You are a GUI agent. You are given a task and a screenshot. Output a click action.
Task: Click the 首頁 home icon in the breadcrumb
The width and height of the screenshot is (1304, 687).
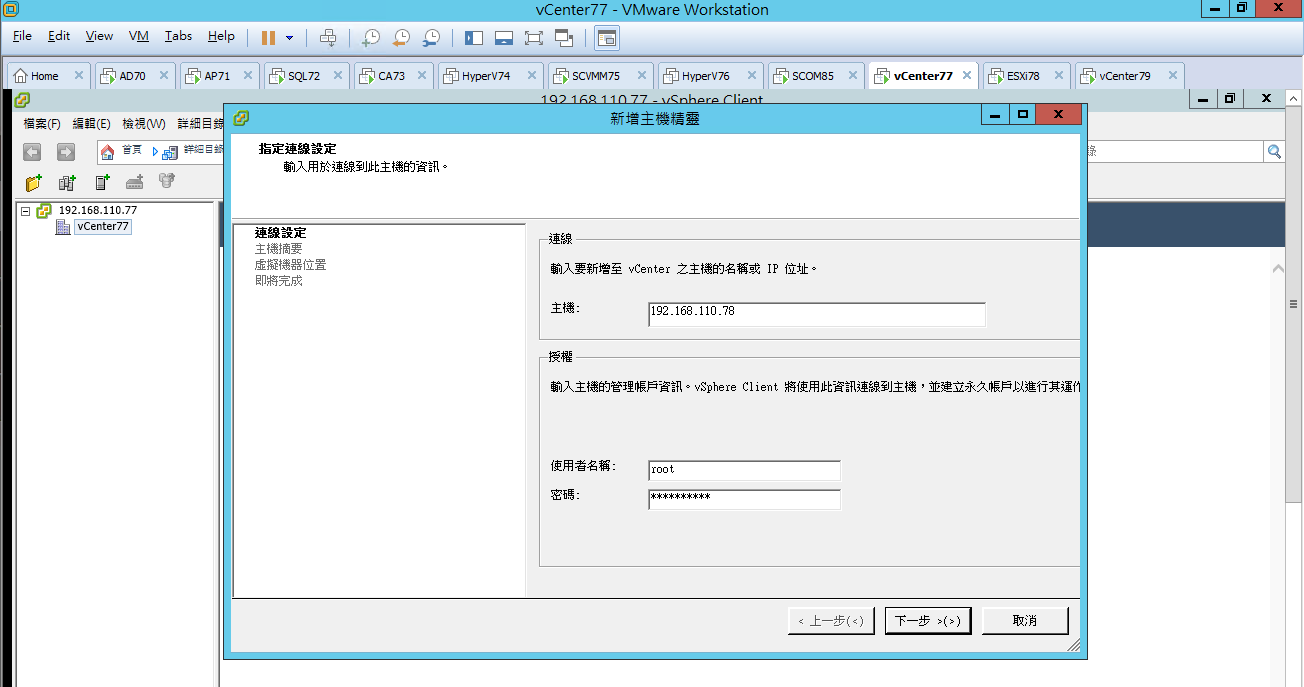pos(108,151)
